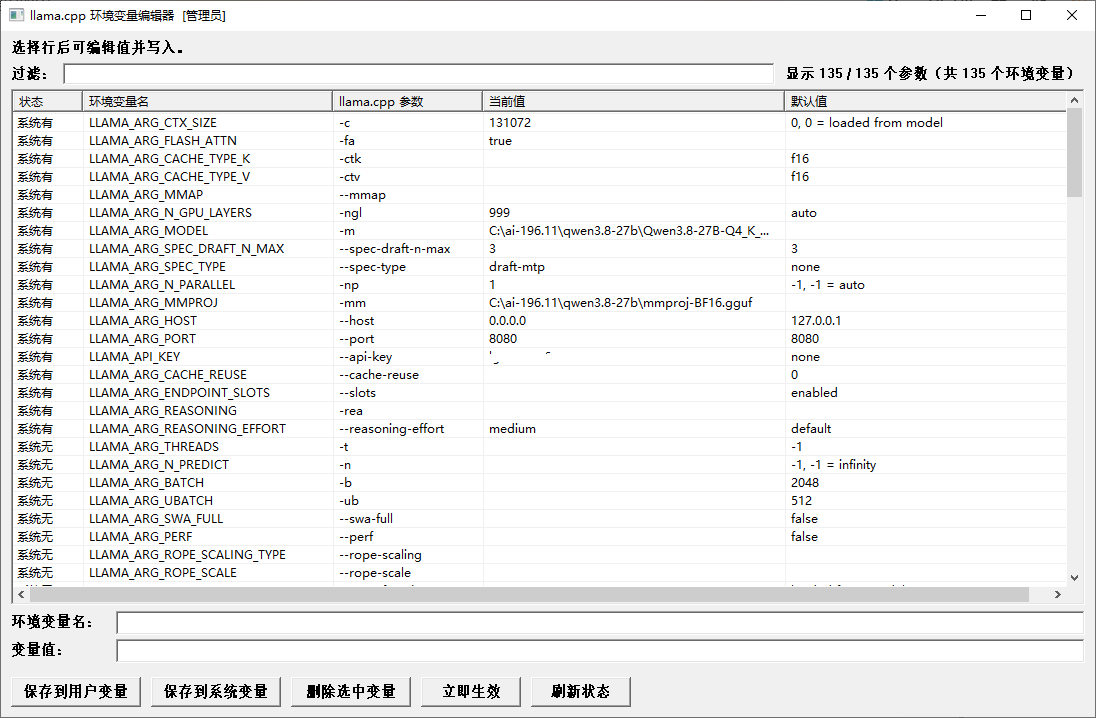Select LLAMA_ARG_MMAP row
This screenshot has width=1096, height=718.
[540, 194]
